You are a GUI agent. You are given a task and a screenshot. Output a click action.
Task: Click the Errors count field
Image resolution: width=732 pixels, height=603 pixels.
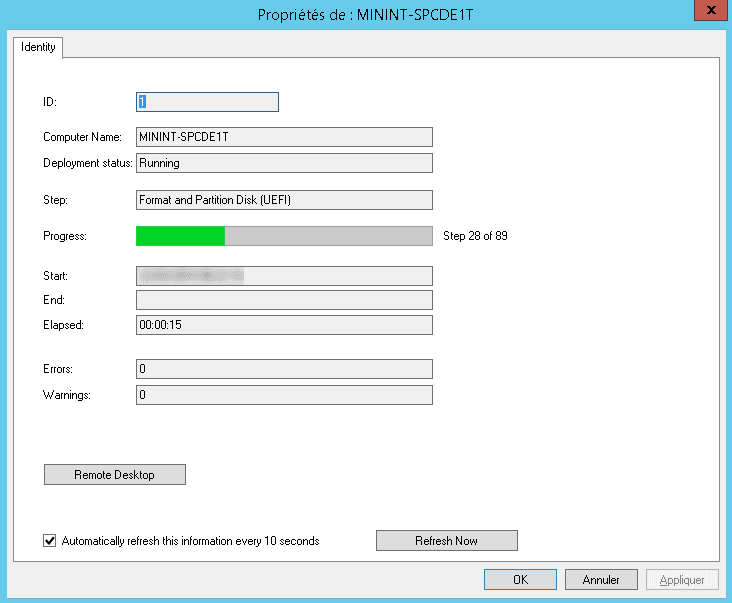(x=284, y=369)
